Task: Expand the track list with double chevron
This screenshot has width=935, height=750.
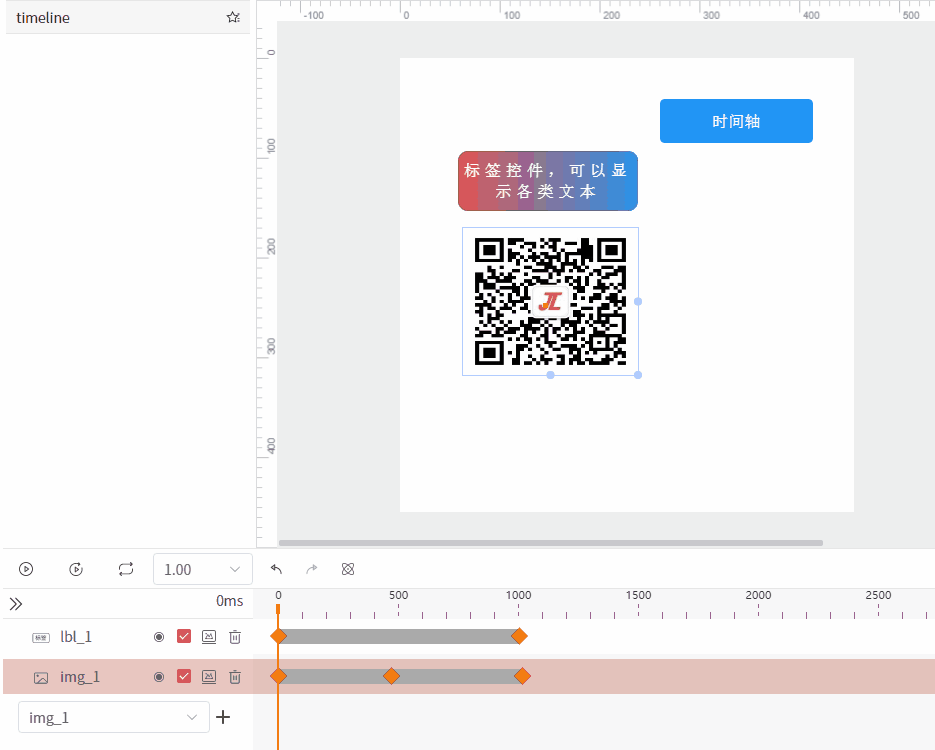Action: pos(16,604)
